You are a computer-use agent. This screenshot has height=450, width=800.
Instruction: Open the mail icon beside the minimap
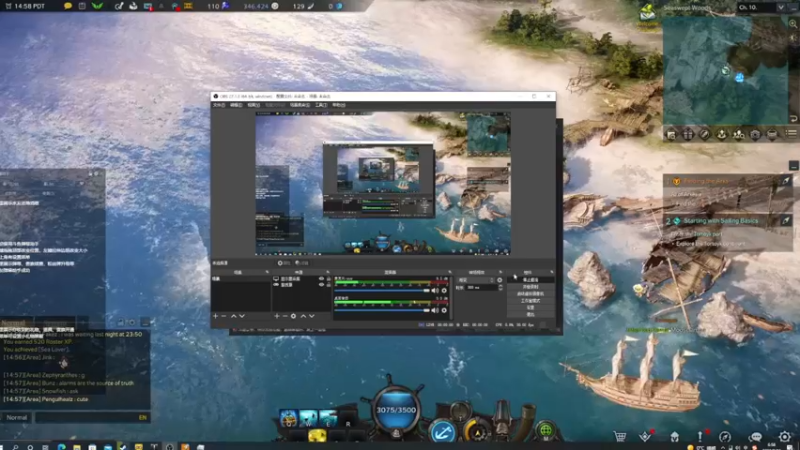[647, 12]
